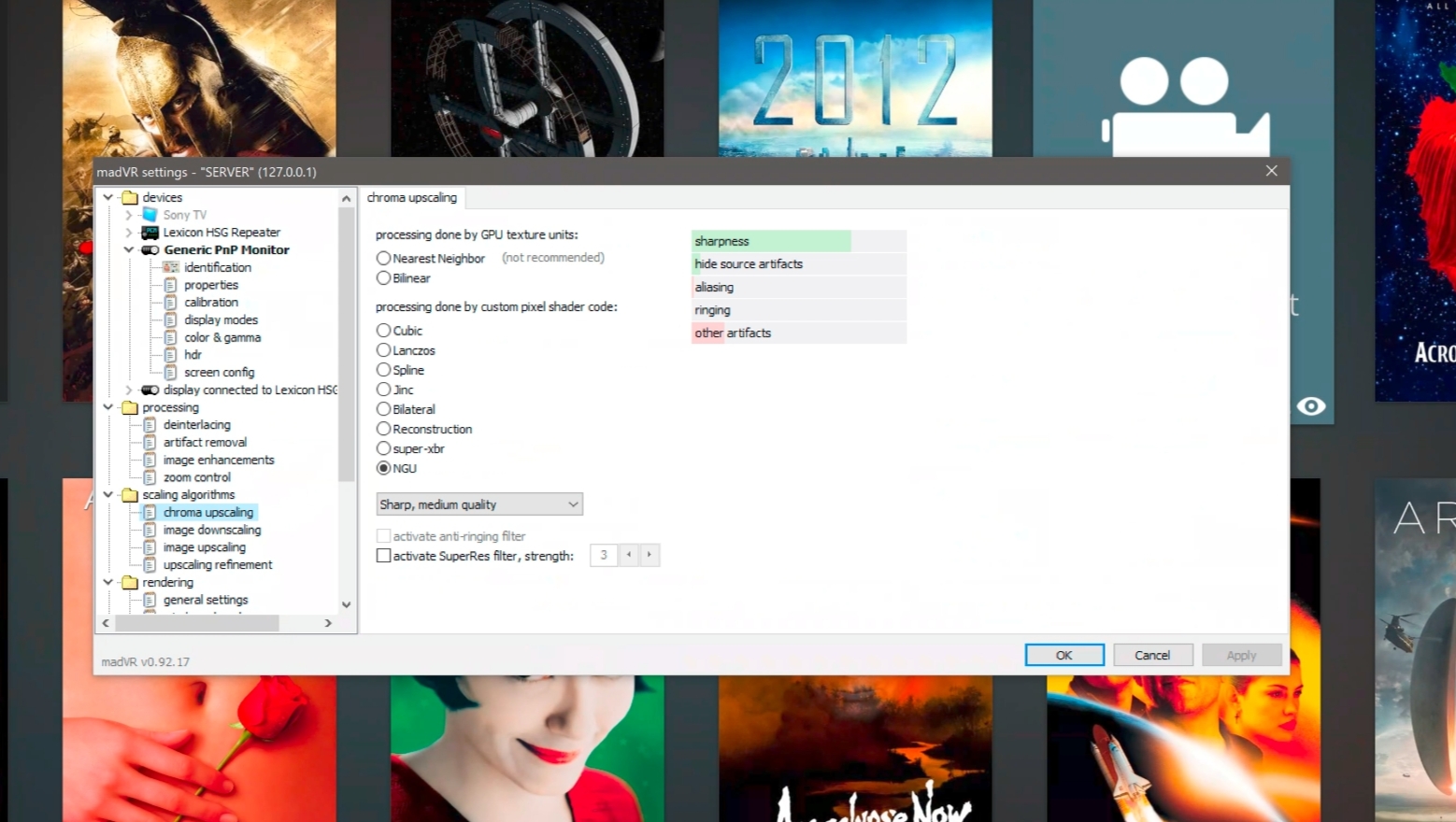Click the image downscaling page icon
Viewport: 1456px width, 822px height.
(x=150, y=530)
